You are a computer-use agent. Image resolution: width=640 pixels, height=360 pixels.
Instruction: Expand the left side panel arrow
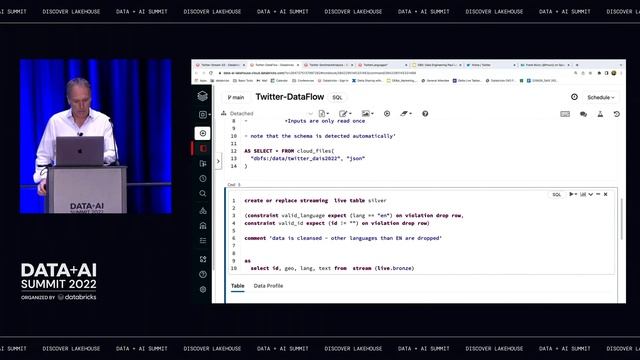[218, 161]
